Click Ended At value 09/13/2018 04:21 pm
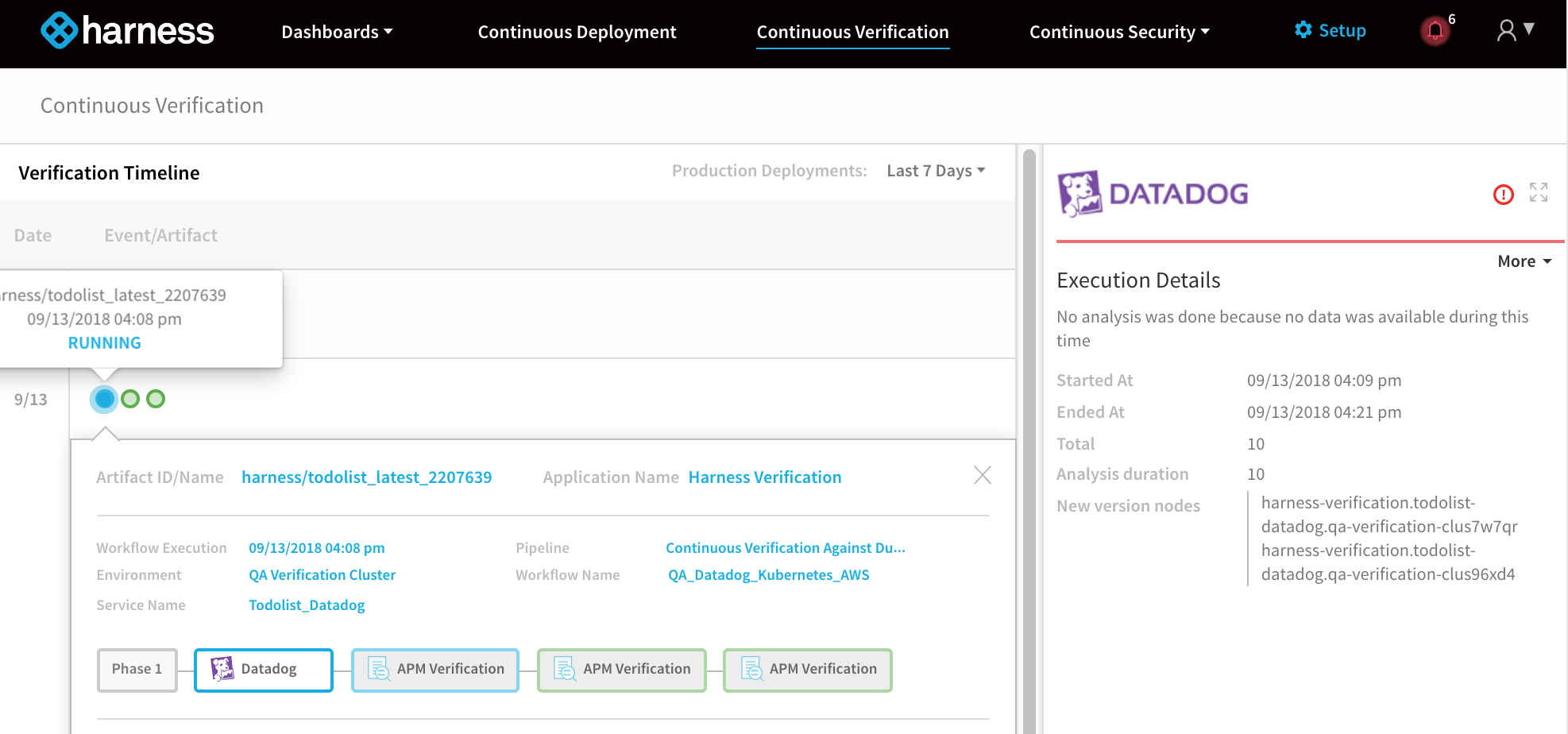 [1324, 412]
